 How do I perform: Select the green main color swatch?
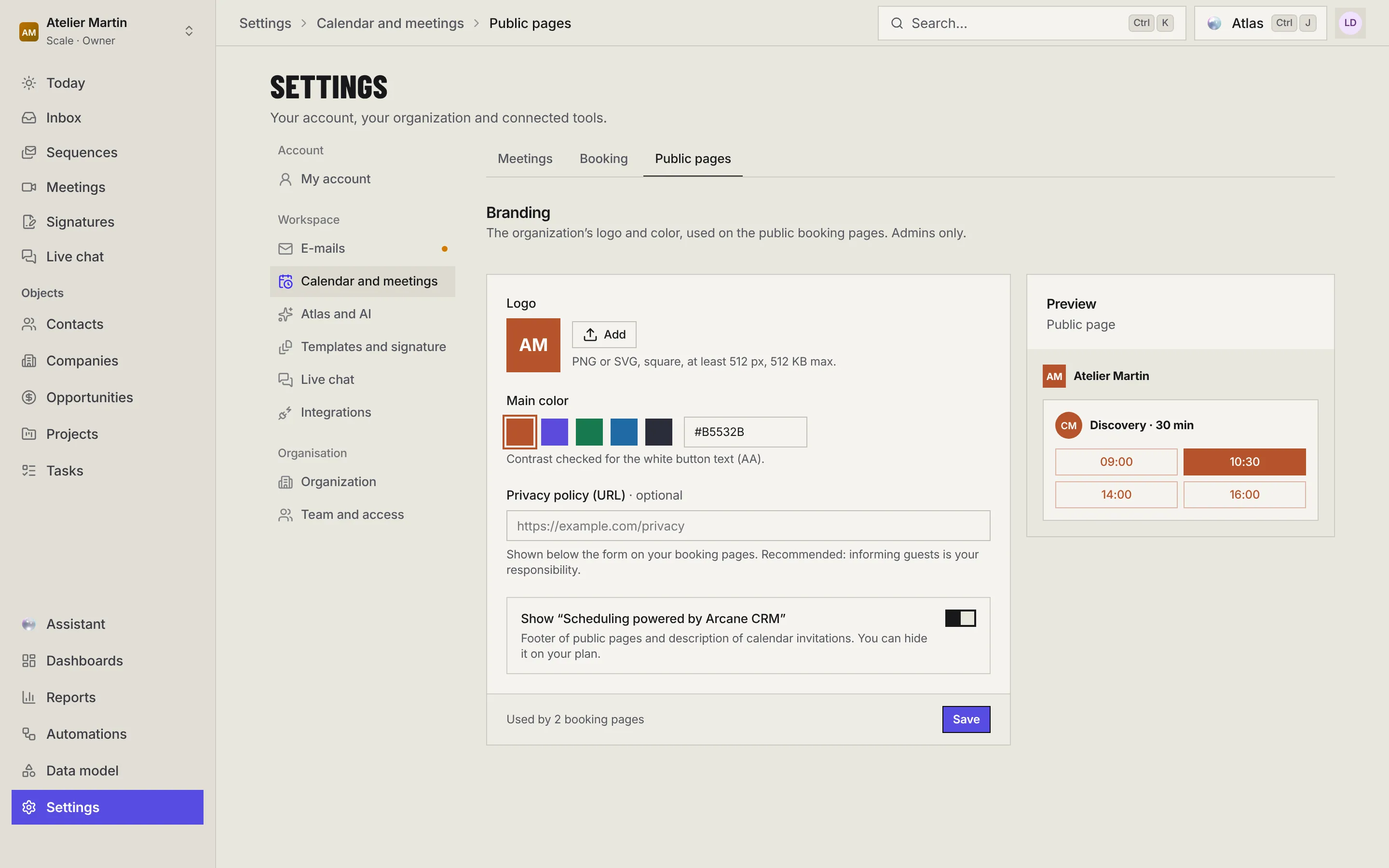point(589,432)
